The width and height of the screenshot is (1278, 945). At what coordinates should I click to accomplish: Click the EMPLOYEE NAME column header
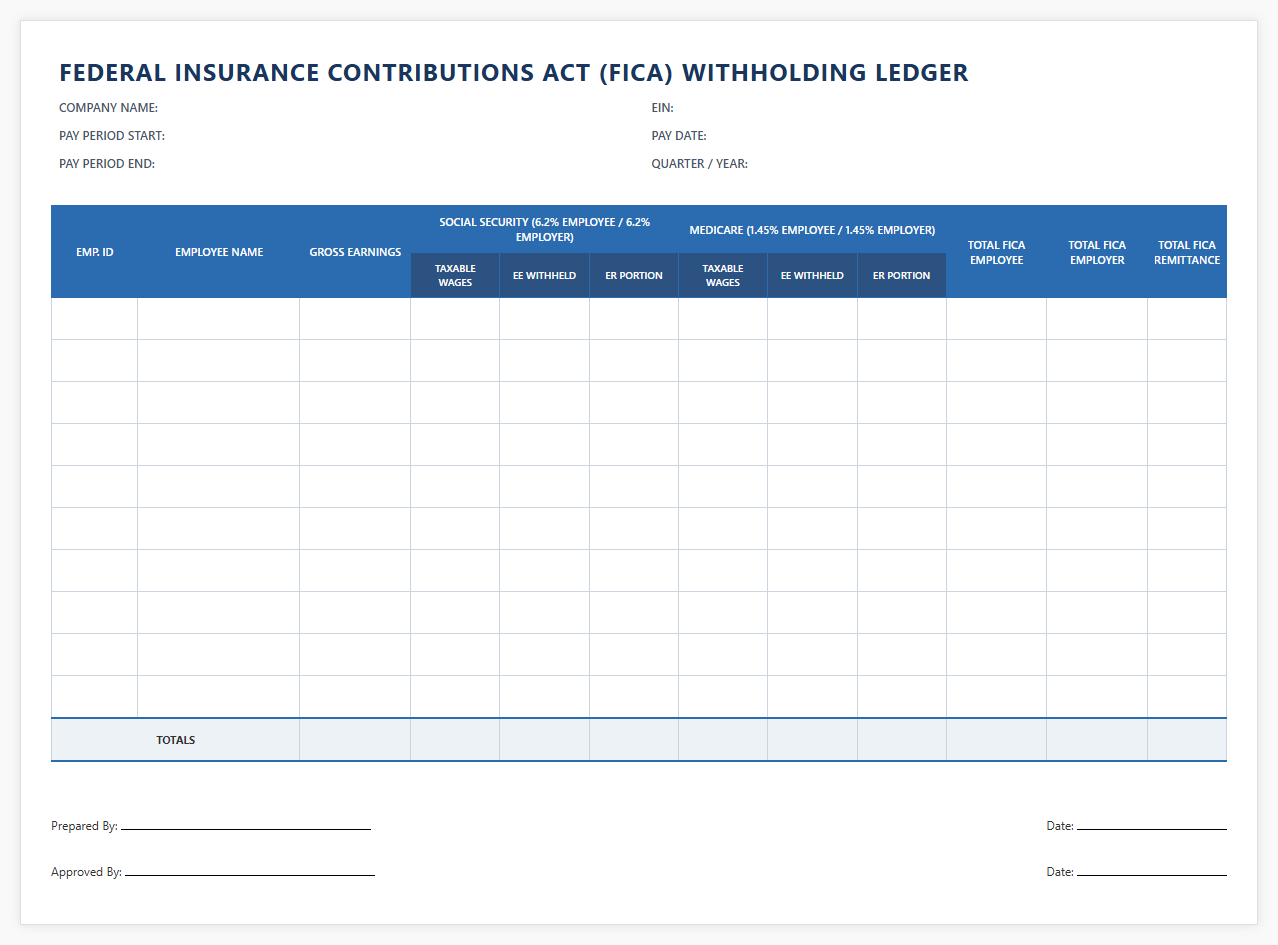point(219,252)
